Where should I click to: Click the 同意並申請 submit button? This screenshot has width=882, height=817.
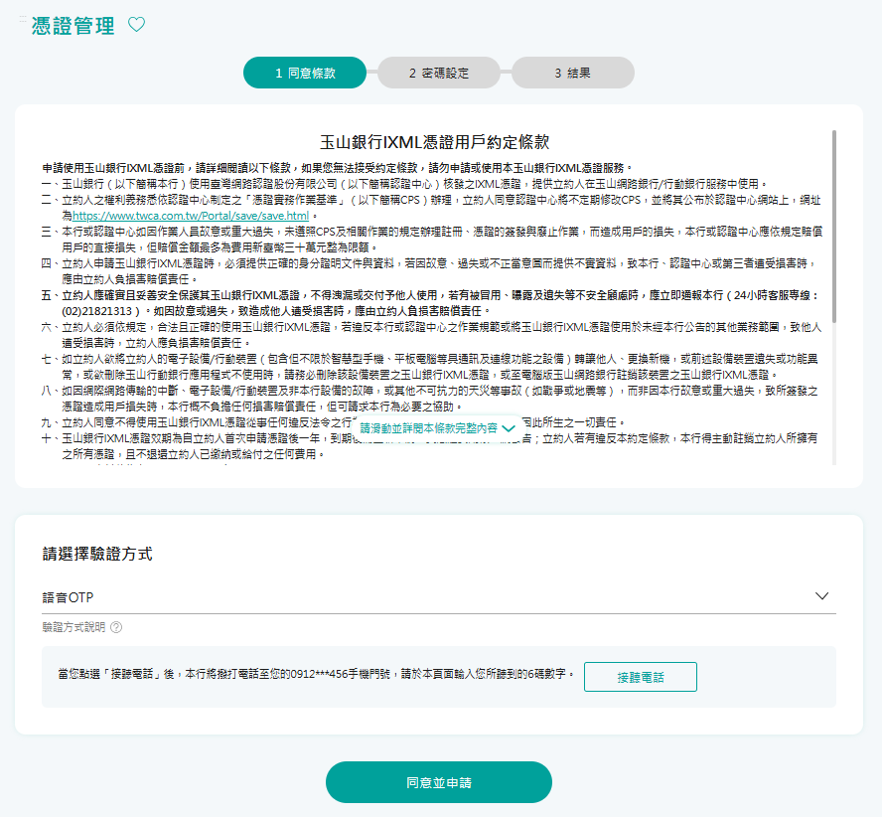tap(439, 782)
